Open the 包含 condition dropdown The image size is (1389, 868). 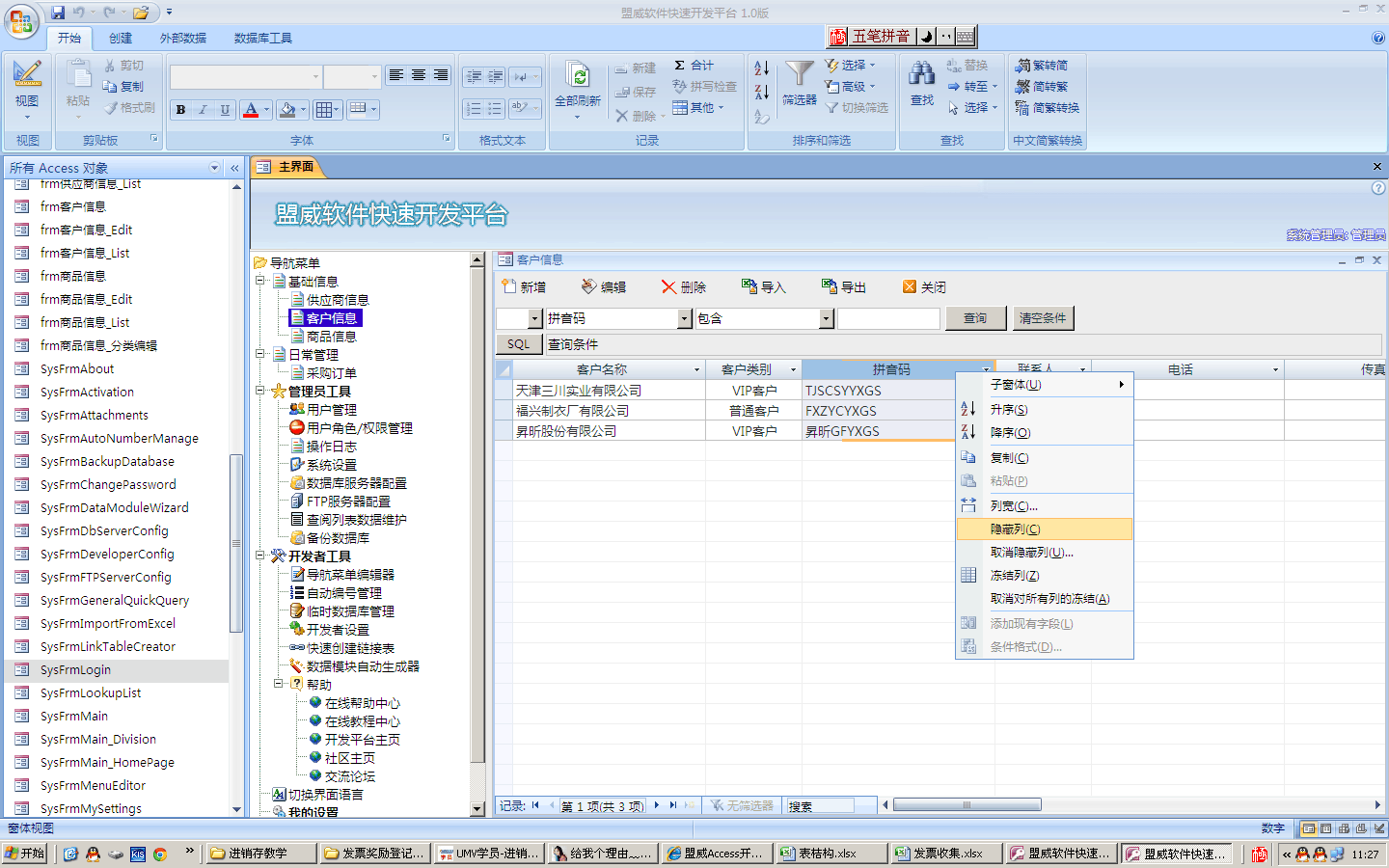826,319
